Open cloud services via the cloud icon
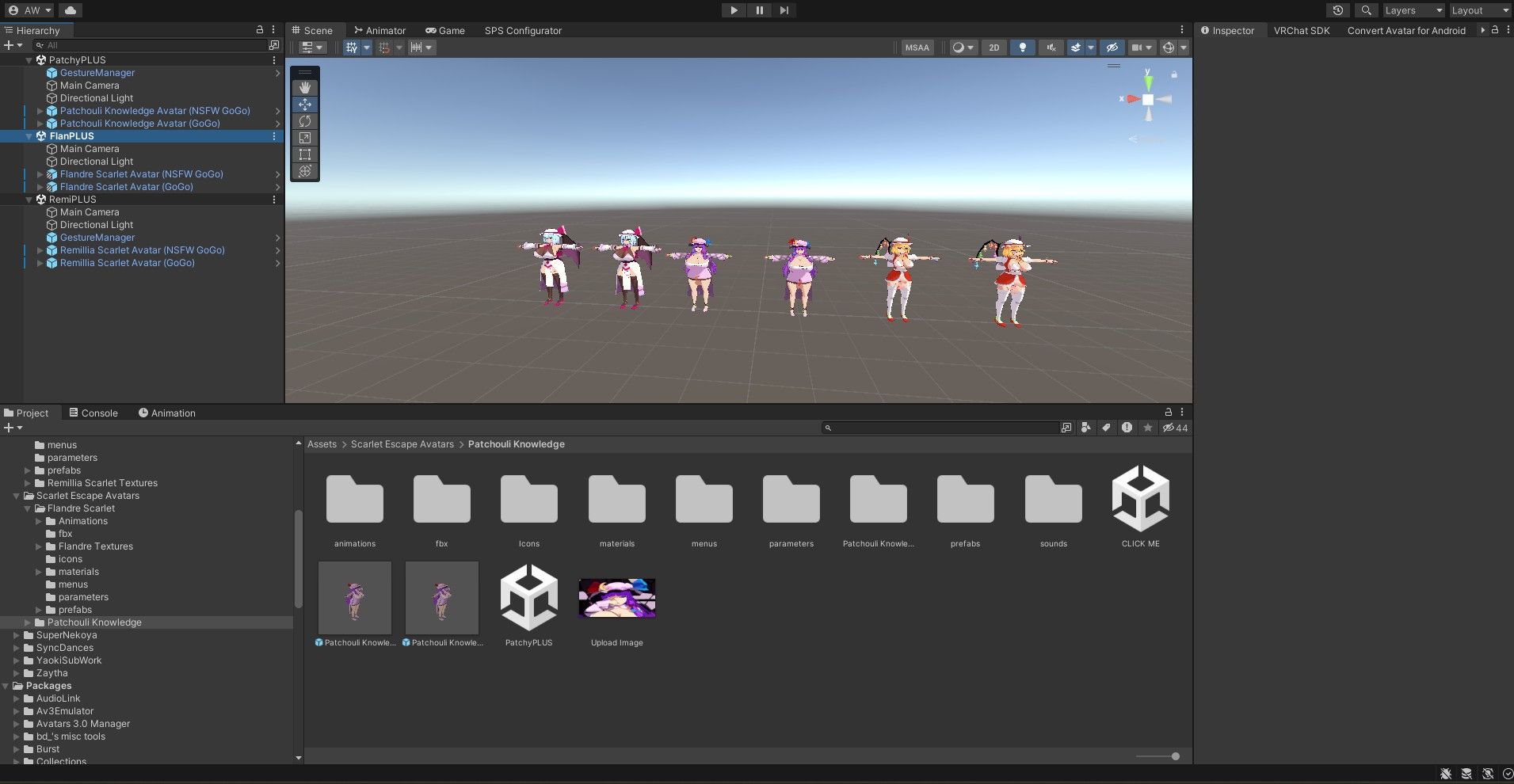This screenshot has height=784, width=1514. point(71,10)
